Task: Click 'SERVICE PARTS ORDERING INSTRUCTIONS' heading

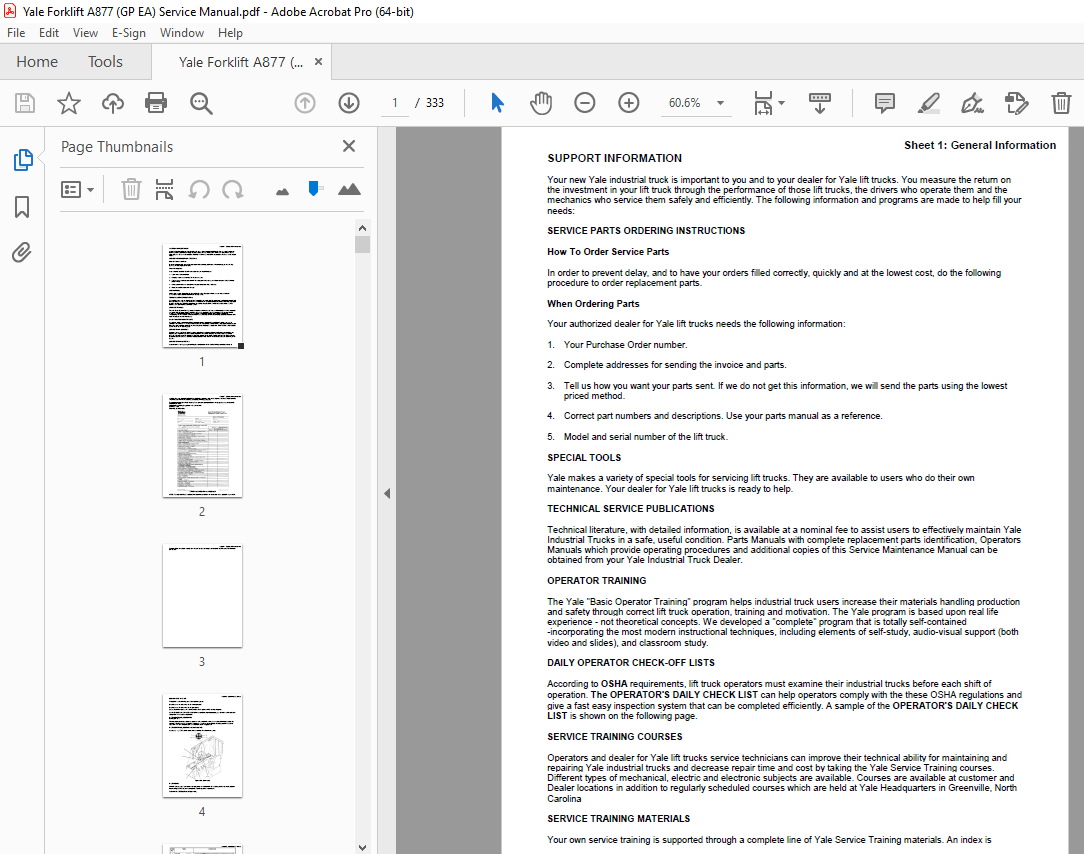Action: tap(646, 231)
